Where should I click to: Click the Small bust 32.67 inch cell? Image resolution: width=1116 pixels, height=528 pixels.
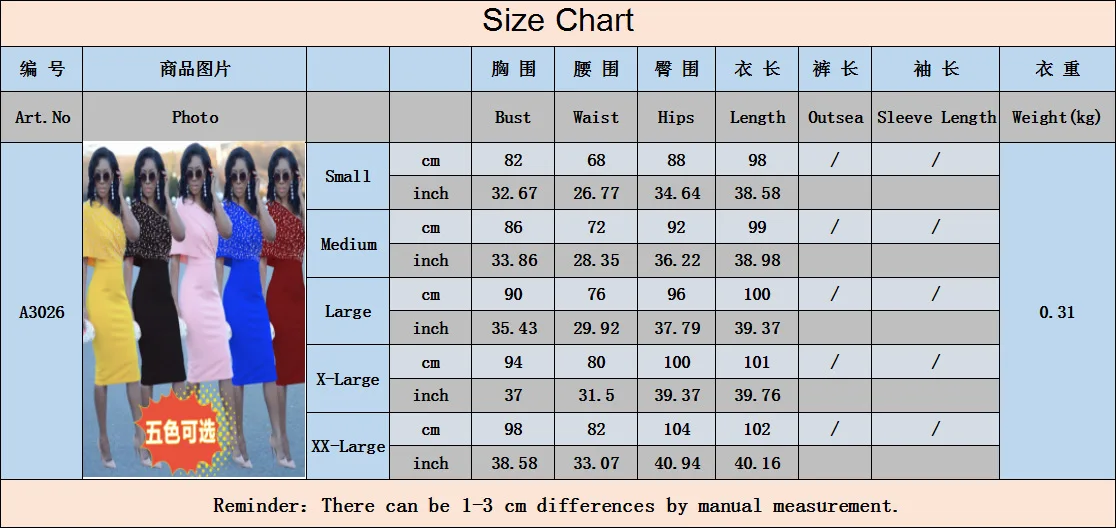coord(512,193)
